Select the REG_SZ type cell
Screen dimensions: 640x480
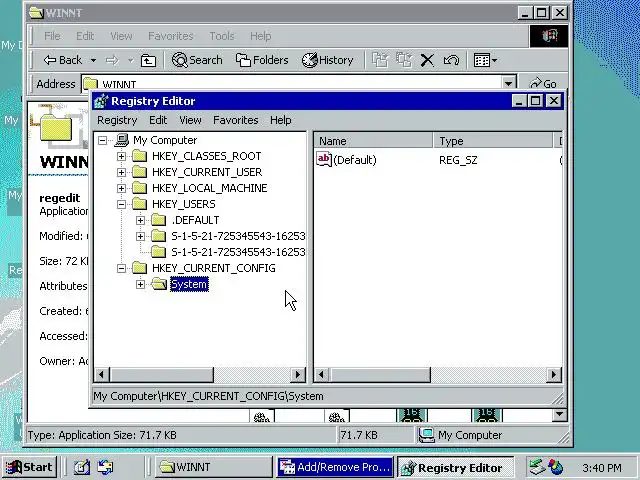pyautogui.click(x=458, y=160)
